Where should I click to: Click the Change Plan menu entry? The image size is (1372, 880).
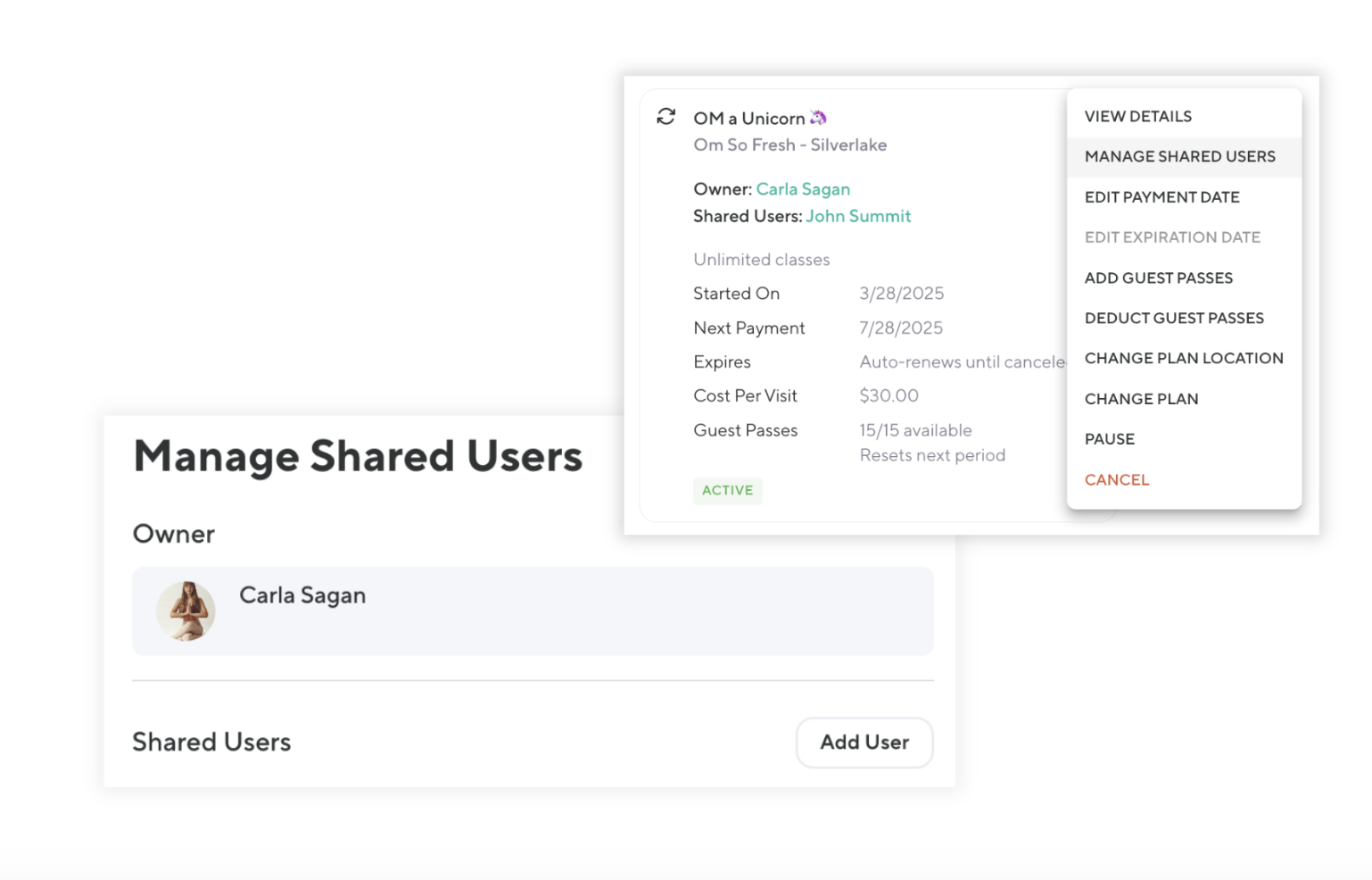coord(1141,399)
